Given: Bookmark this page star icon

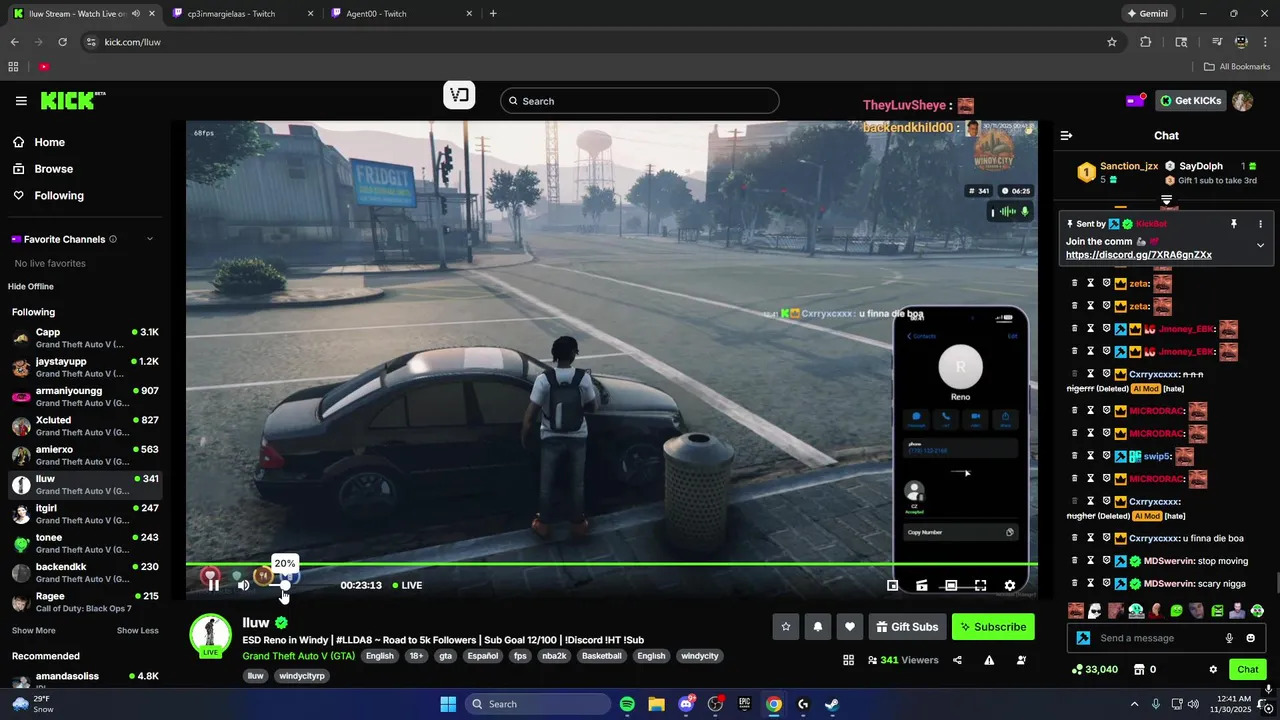Looking at the screenshot, I should [x=1112, y=42].
